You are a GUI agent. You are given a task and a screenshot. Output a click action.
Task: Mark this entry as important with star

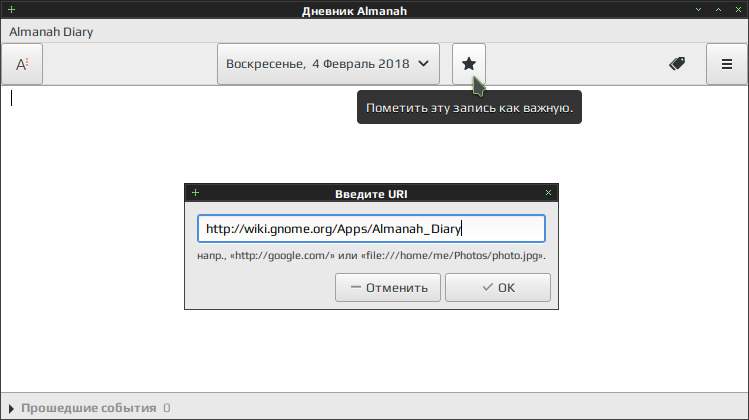(469, 64)
